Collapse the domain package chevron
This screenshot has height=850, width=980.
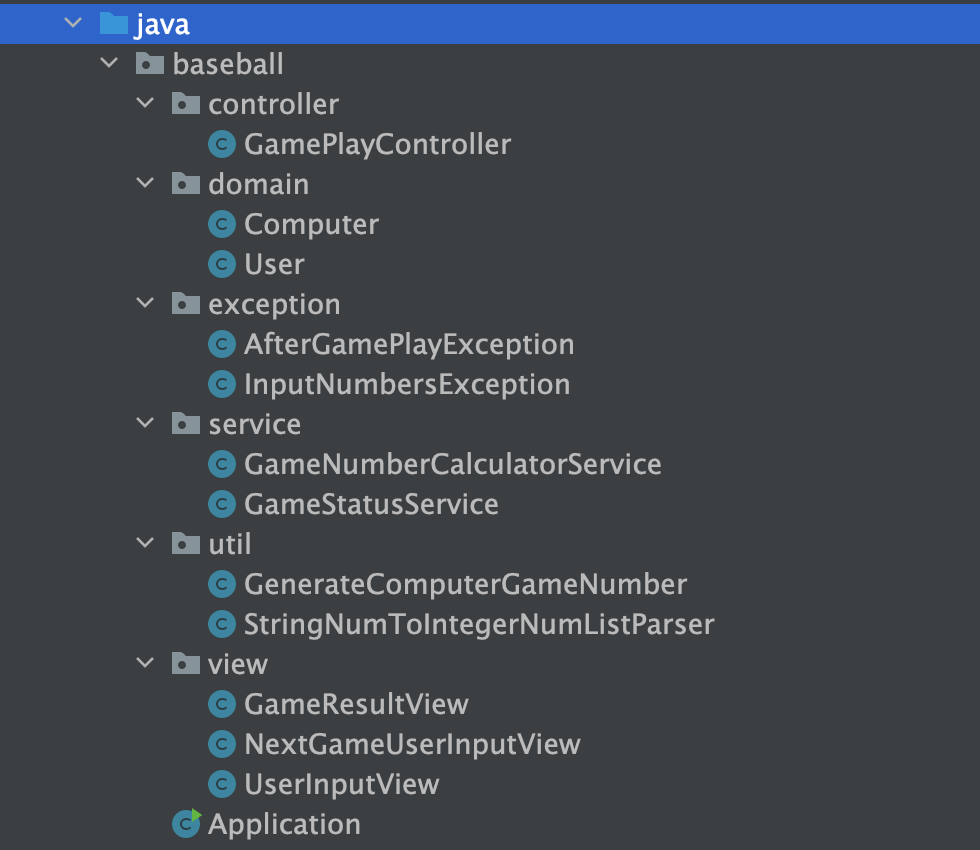pos(145,183)
